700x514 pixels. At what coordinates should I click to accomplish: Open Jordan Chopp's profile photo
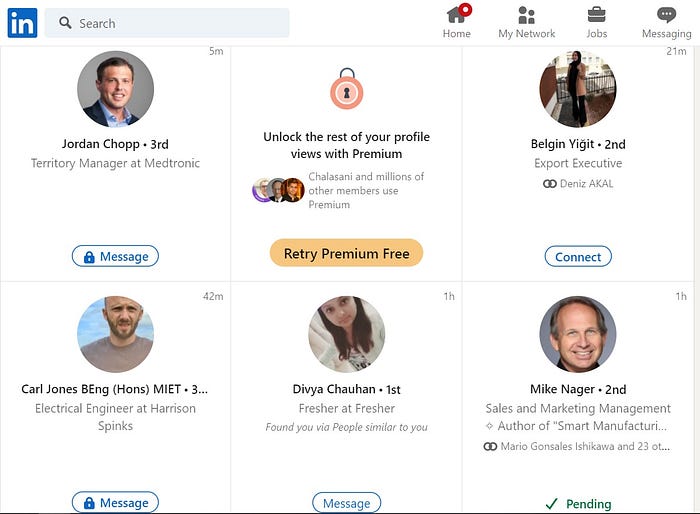click(116, 89)
